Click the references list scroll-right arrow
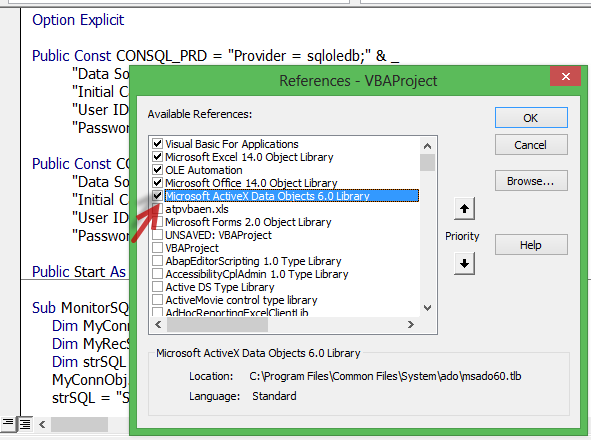Viewport: 591px width, 440px height. 411,324
